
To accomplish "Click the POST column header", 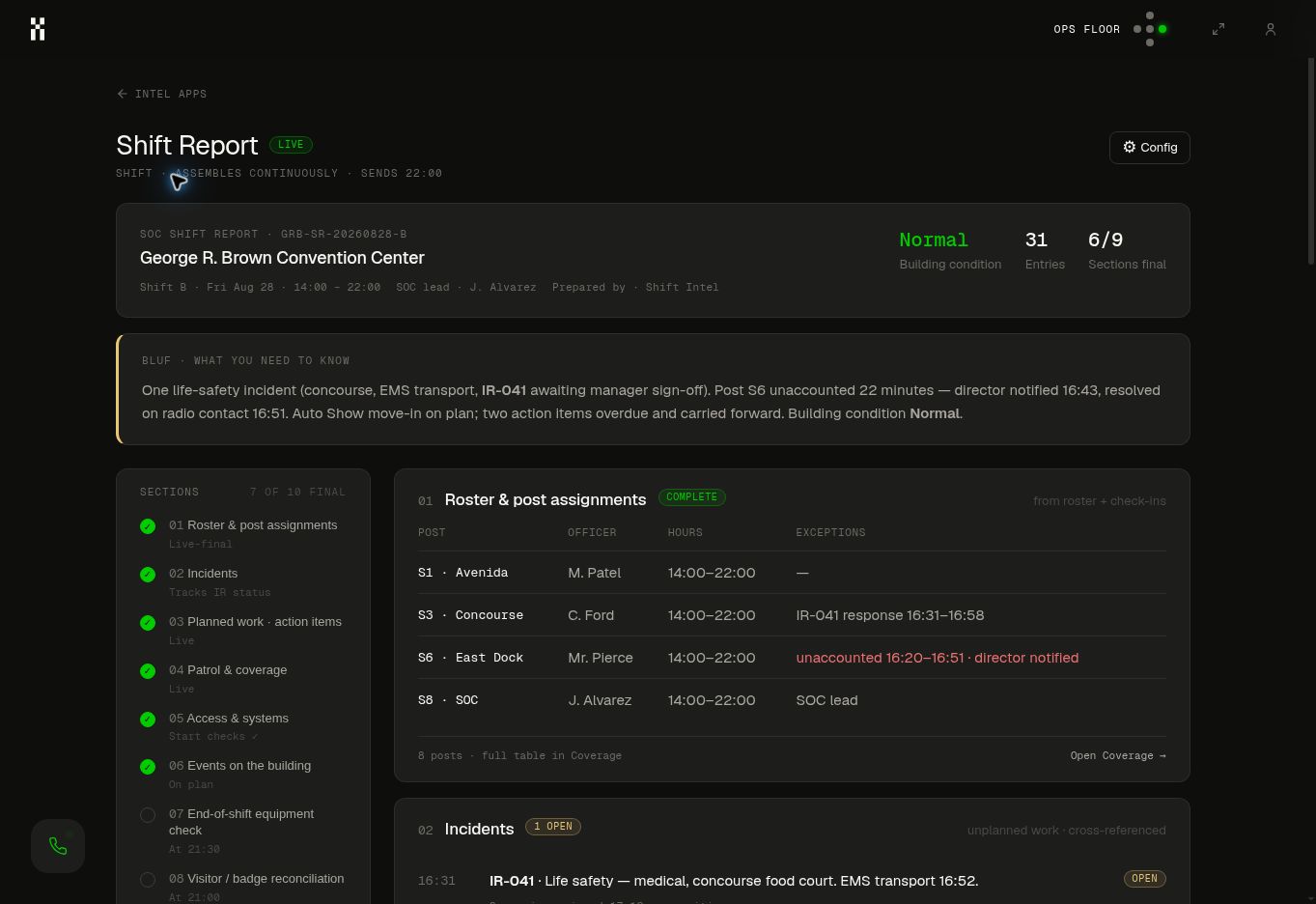I will point(432,532).
